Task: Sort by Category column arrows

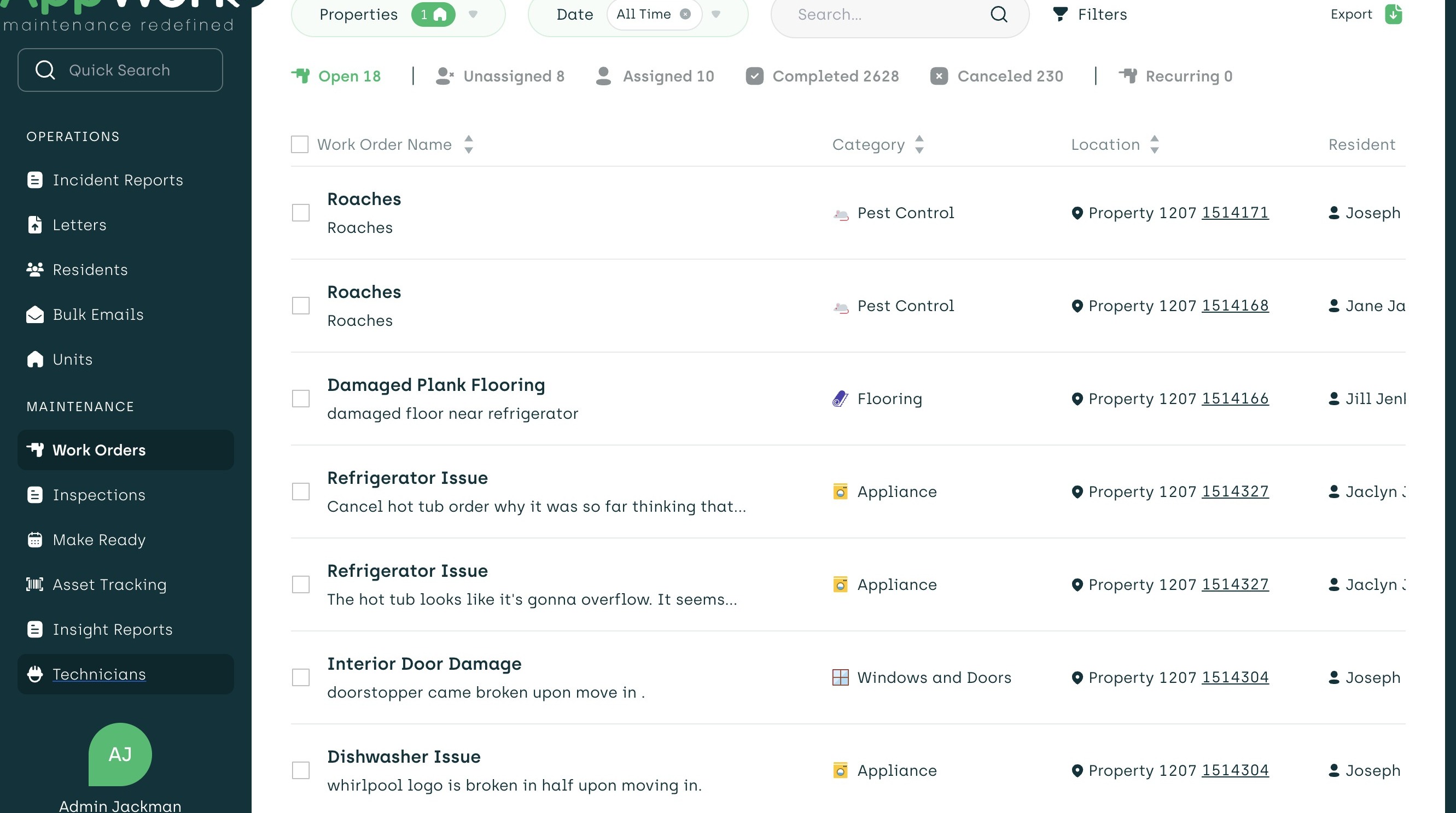Action: [919, 145]
